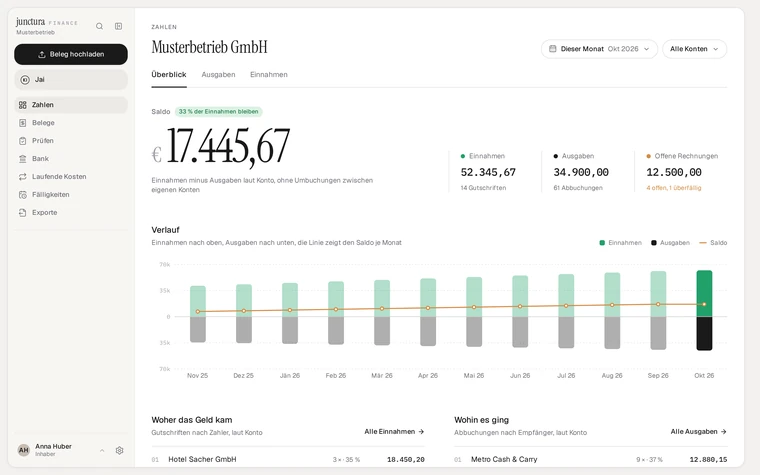
Task: Open the Dieser Monat period dropdown
Action: (x=599, y=49)
